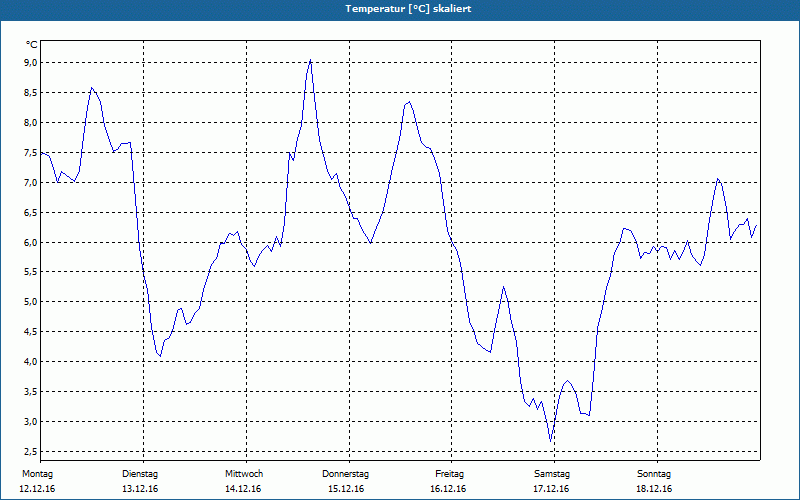
Task: Click the Sonntag day label
Action: click(x=654, y=474)
